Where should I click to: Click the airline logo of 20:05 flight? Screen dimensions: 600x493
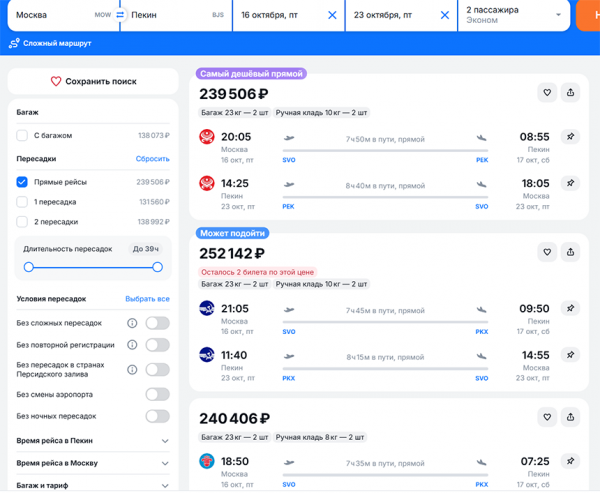click(x=207, y=137)
